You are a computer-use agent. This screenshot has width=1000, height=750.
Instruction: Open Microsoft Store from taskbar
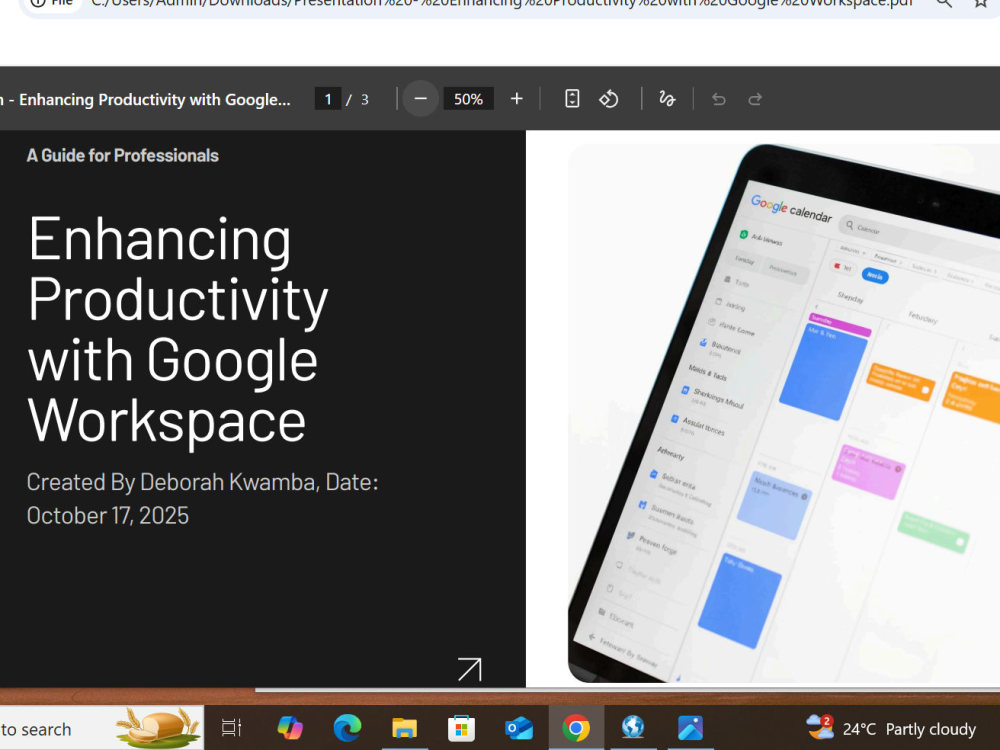click(462, 728)
